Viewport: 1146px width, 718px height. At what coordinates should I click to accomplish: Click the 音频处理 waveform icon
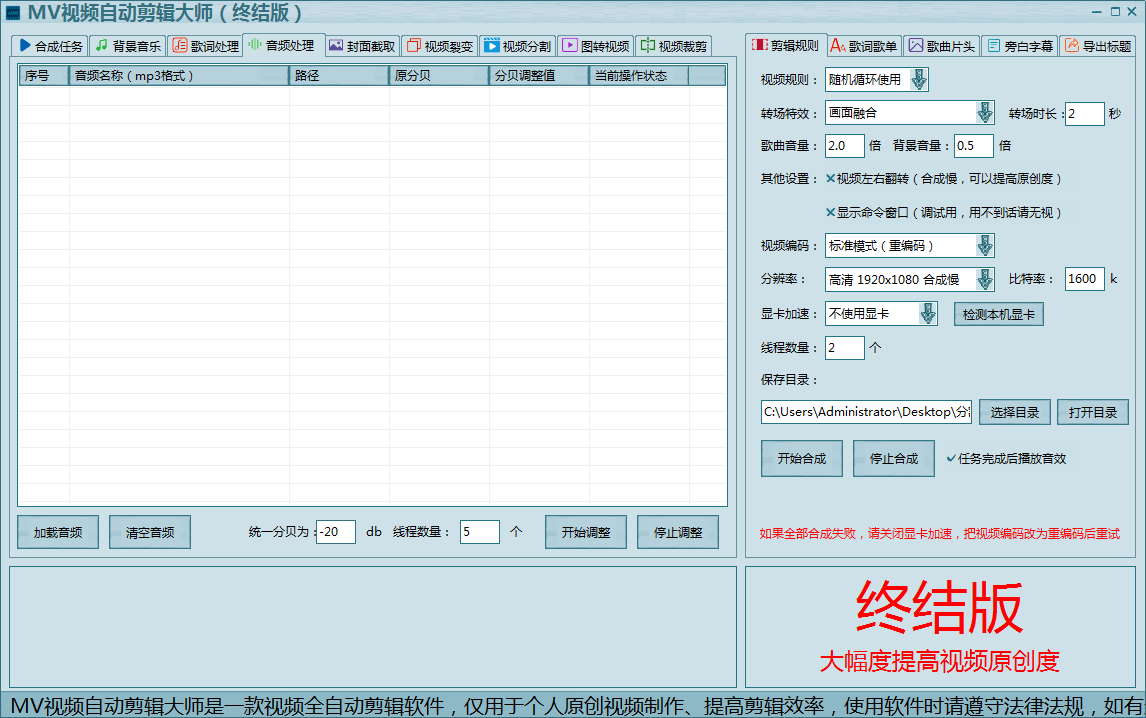point(254,45)
